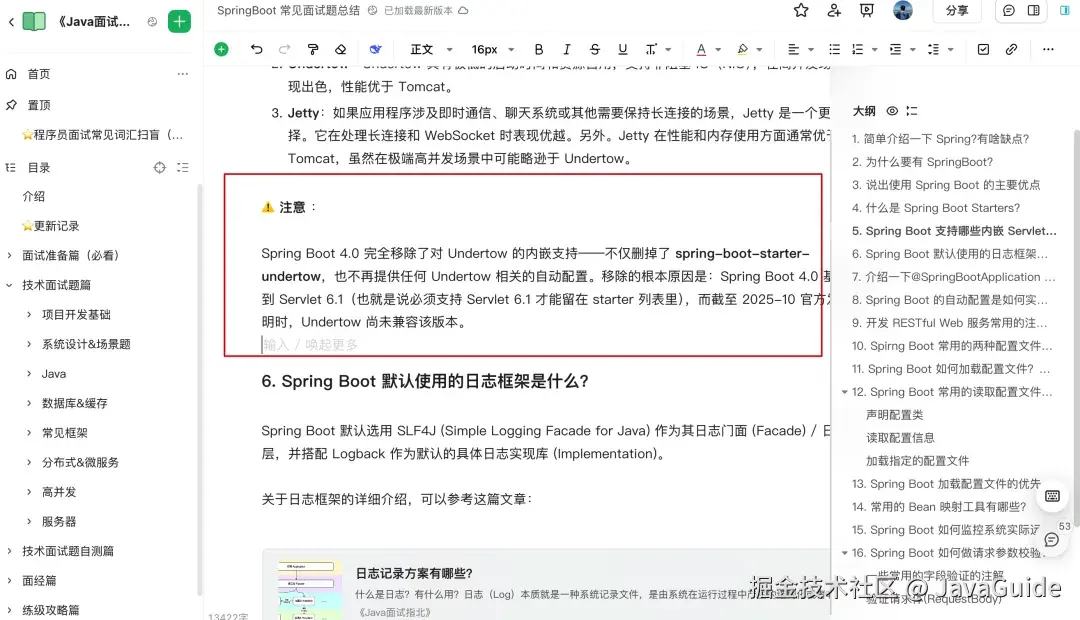The width and height of the screenshot is (1080, 620).
Task: Expand 分布式&微服务 folder
Action: tap(29, 462)
